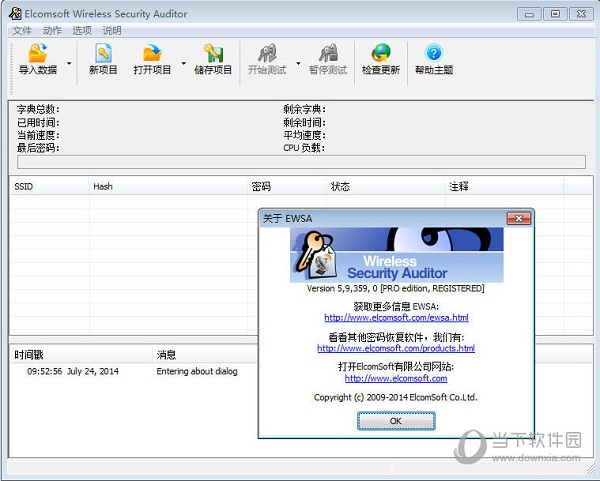Open the elcomsoft.com/products.html link
Screen dimensions: 600x481
(396, 348)
